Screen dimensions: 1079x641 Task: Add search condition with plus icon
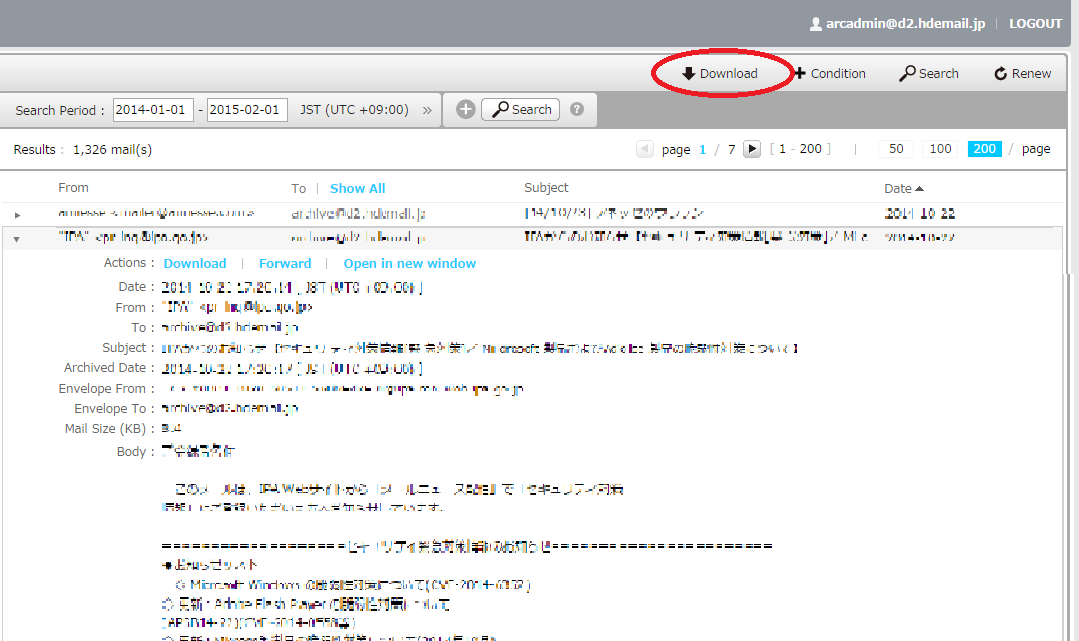pyautogui.click(x=466, y=109)
